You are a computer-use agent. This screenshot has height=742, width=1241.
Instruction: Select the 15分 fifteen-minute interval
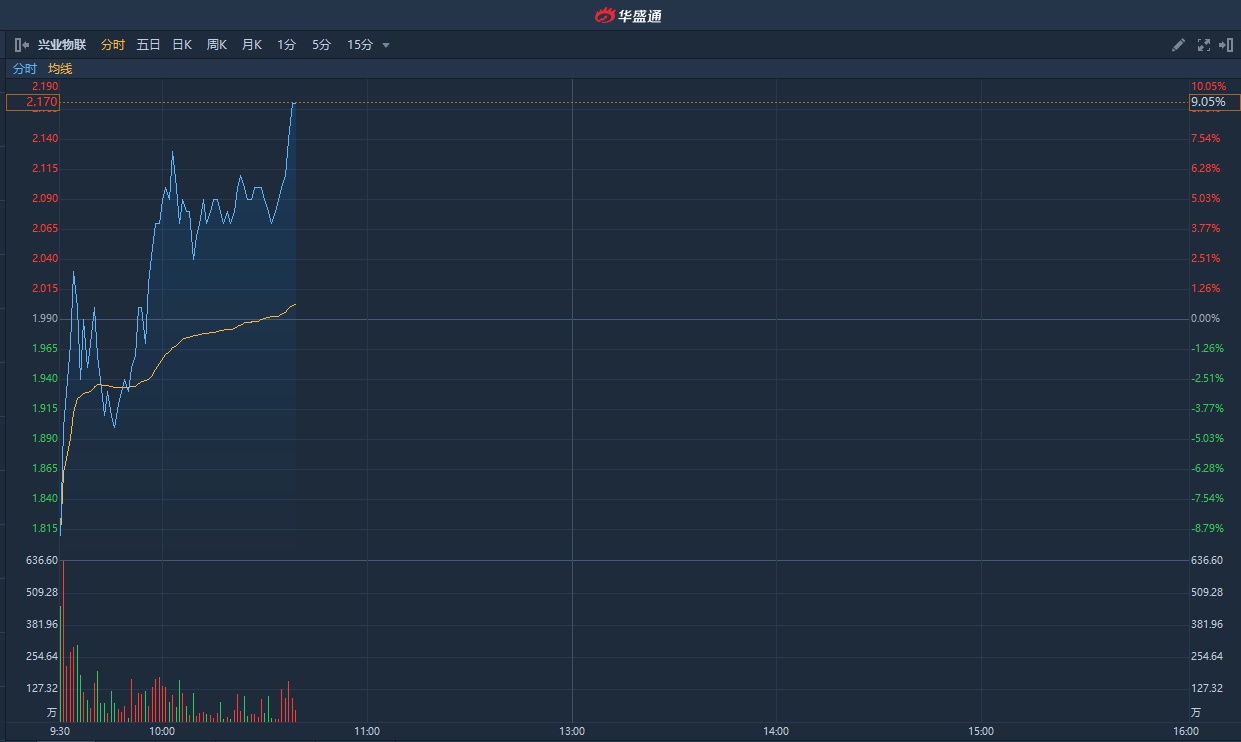(359, 45)
